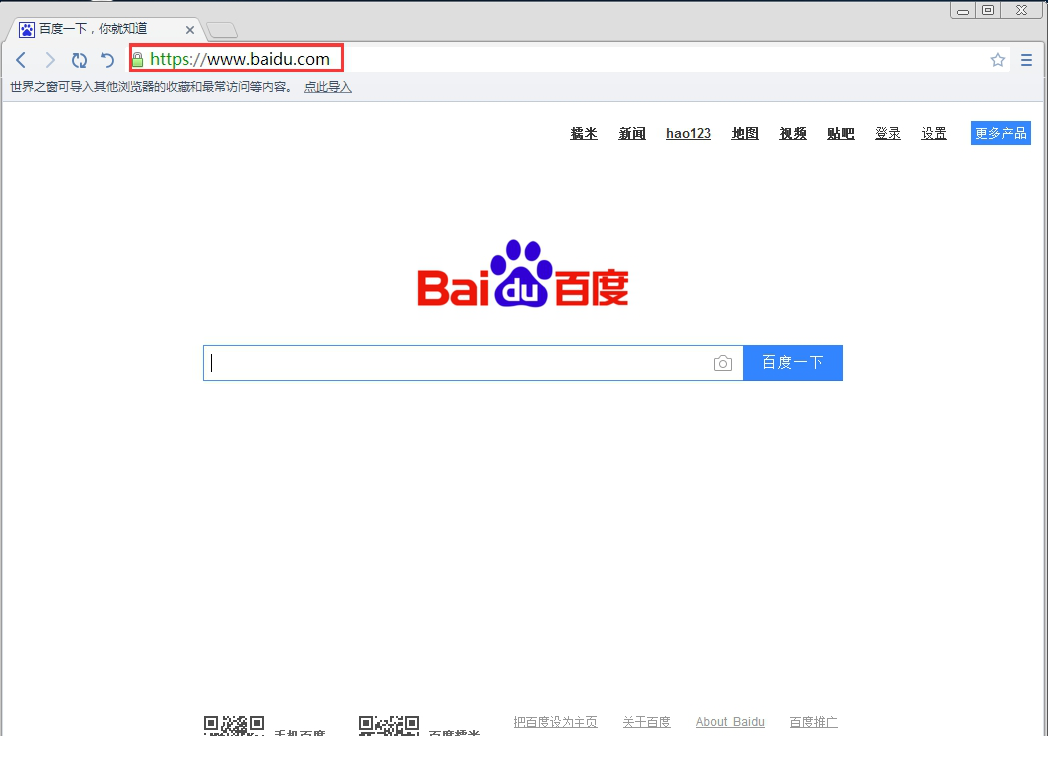Click the 百度一下 search button

tap(793, 363)
